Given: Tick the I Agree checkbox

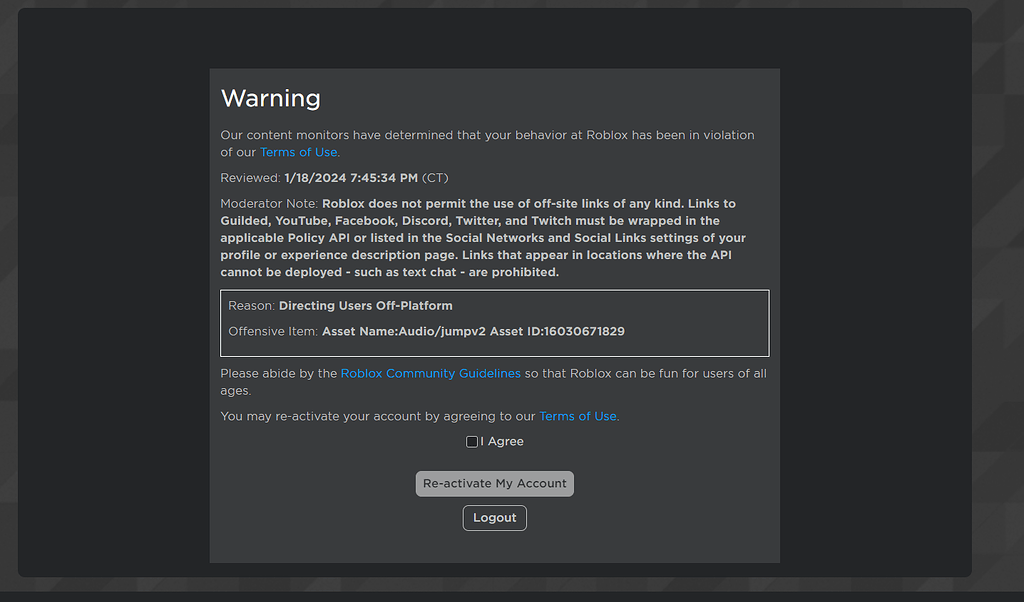Looking at the screenshot, I should 472,442.
